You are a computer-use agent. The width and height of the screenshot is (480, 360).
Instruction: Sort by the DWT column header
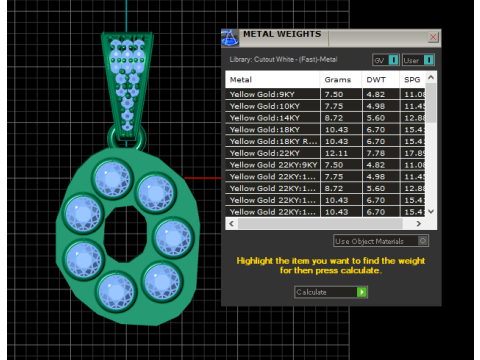[x=381, y=80]
